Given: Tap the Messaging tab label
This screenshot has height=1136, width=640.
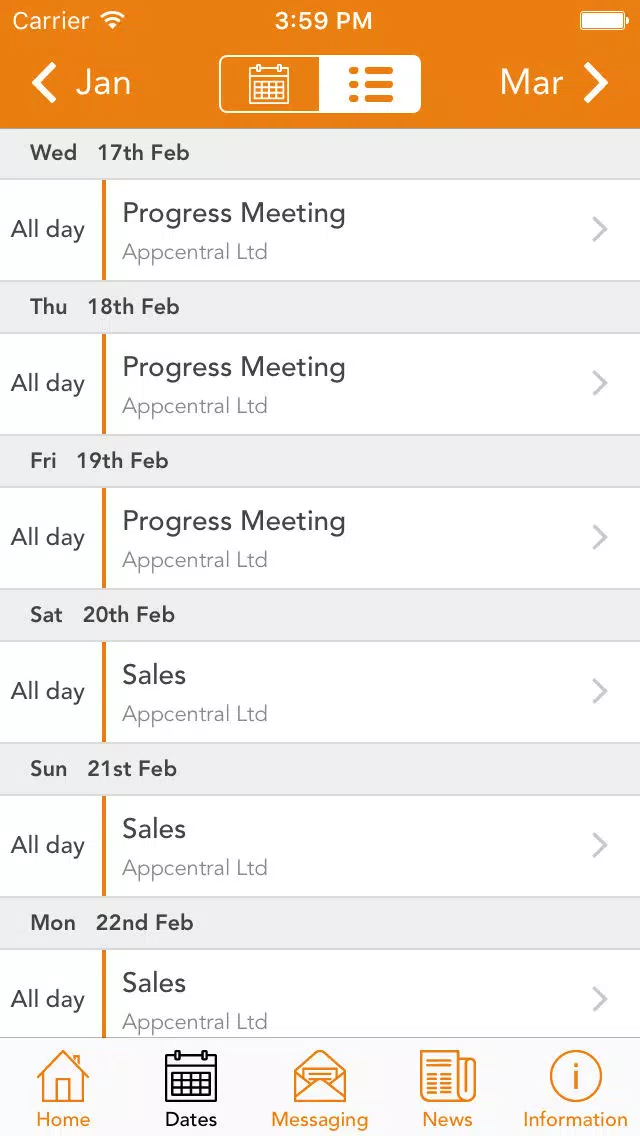Looking at the screenshot, I should [320, 1119].
